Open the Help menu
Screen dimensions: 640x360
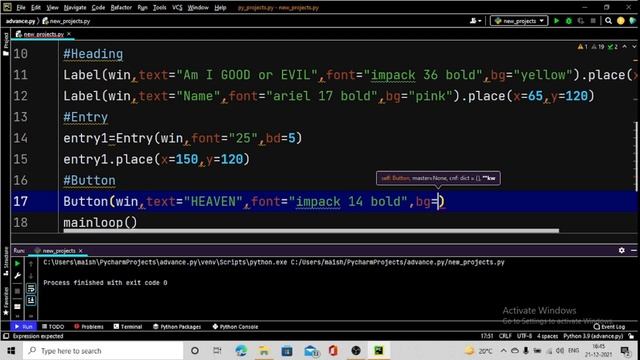point(220,7)
